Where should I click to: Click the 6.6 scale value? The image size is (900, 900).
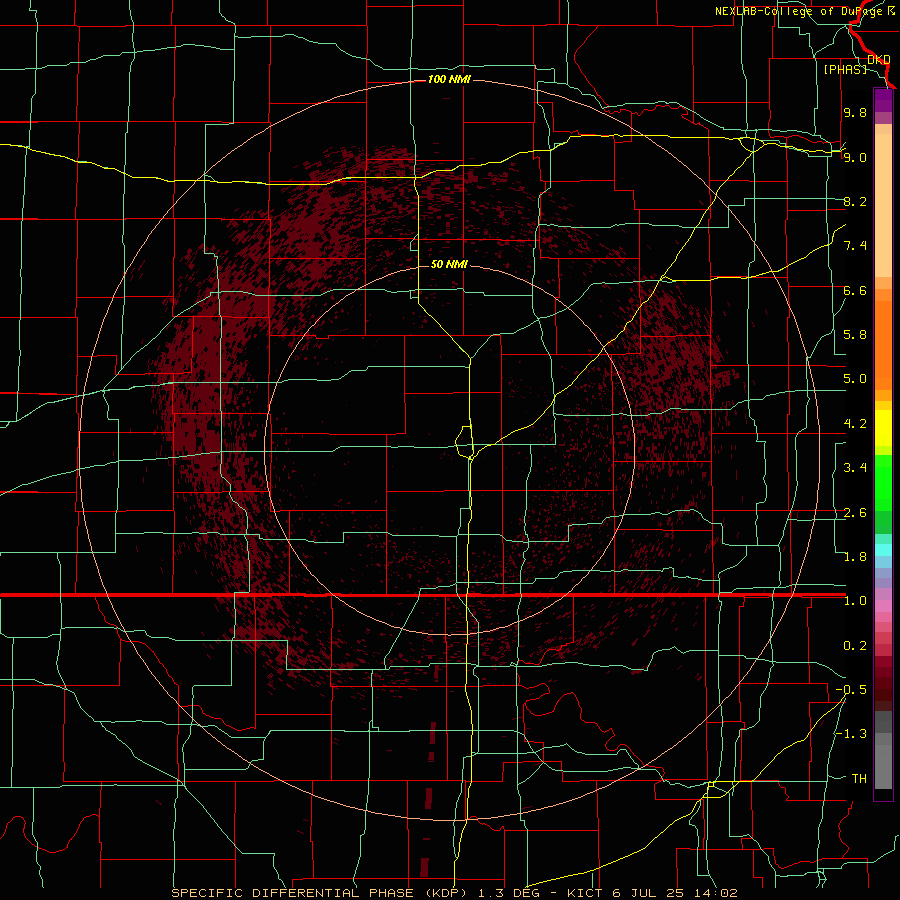[855, 290]
